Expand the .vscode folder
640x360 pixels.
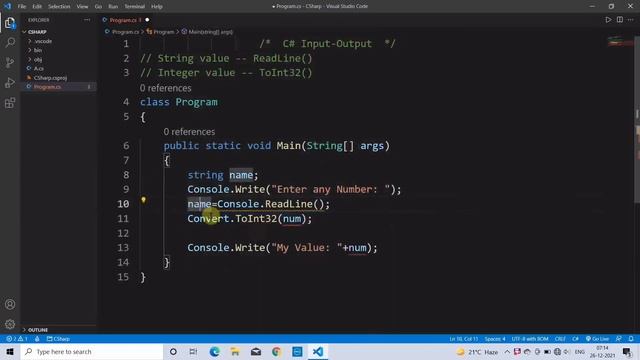click(43, 41)
